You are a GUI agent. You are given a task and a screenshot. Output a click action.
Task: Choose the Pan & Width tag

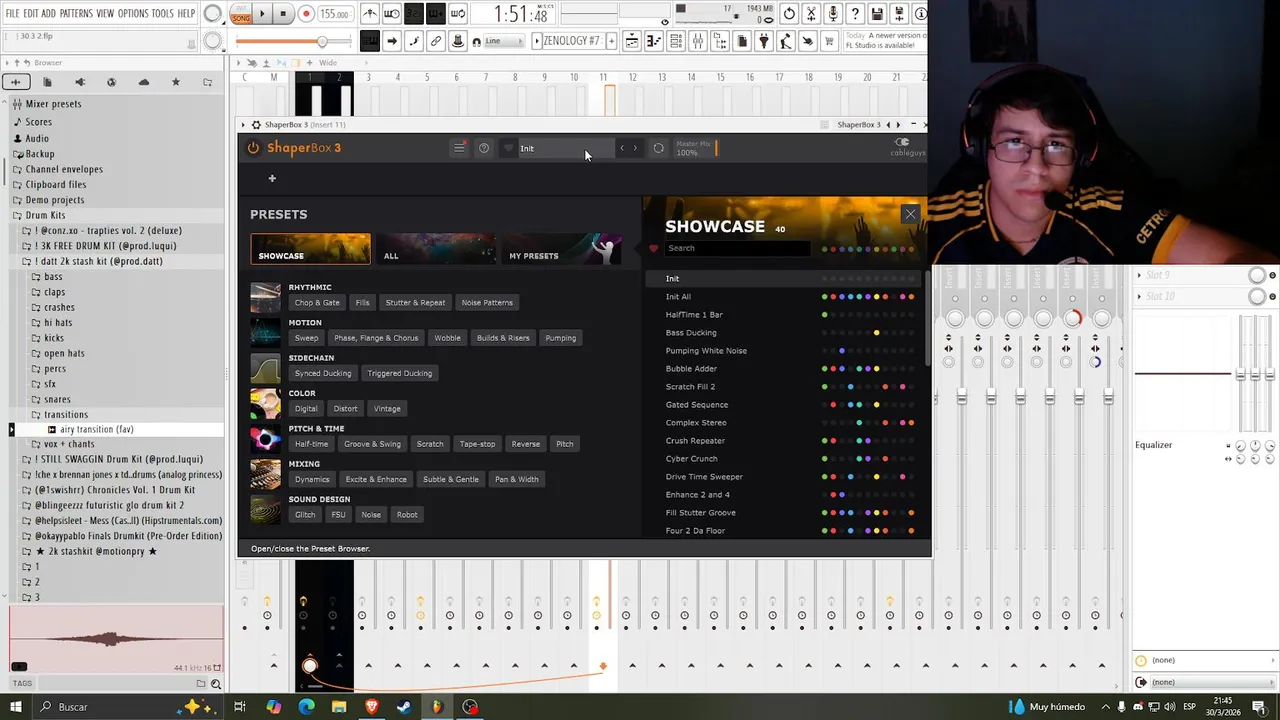click(516, 479)
